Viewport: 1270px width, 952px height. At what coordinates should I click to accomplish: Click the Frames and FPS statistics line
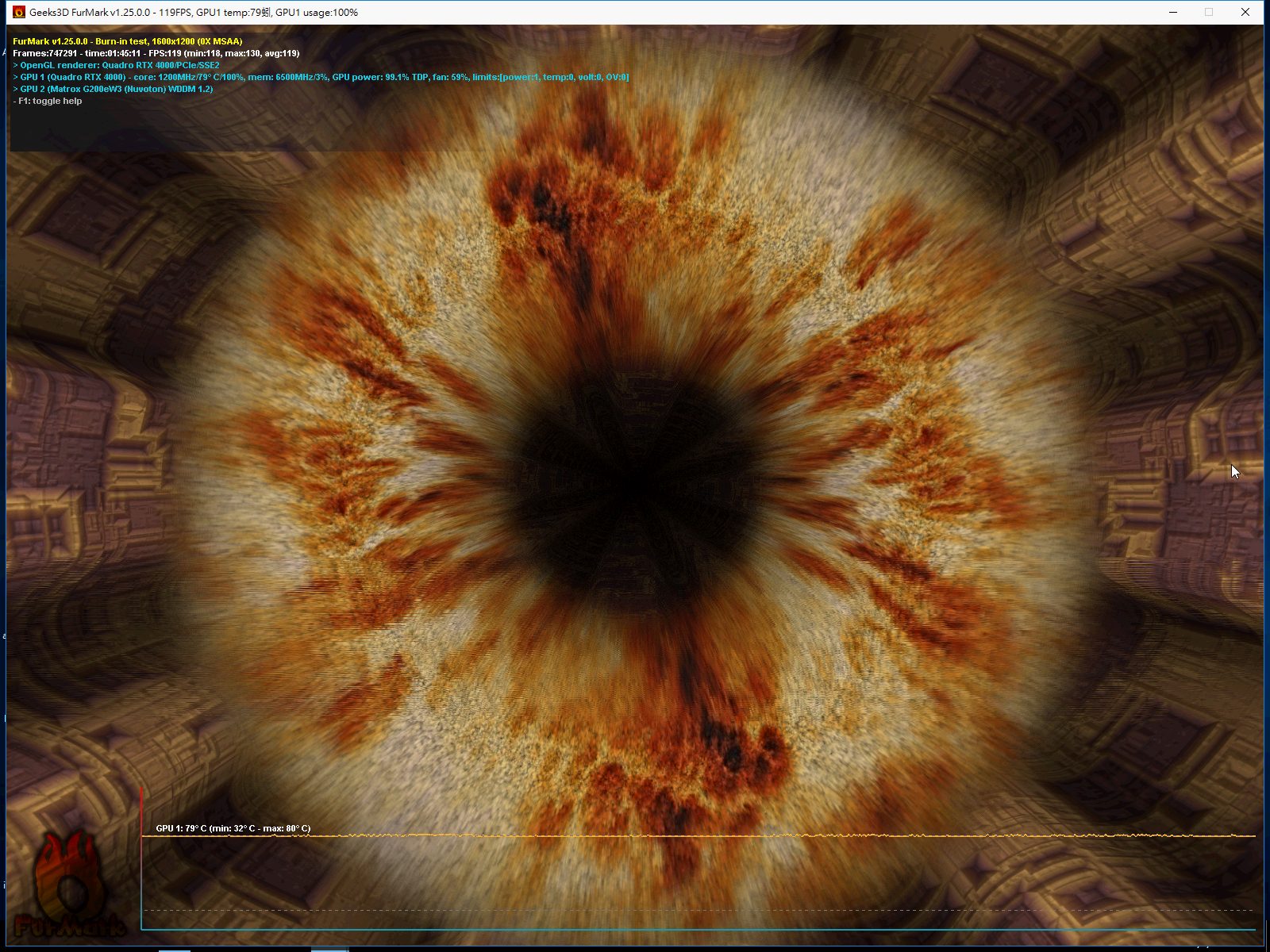pos(156,53)
